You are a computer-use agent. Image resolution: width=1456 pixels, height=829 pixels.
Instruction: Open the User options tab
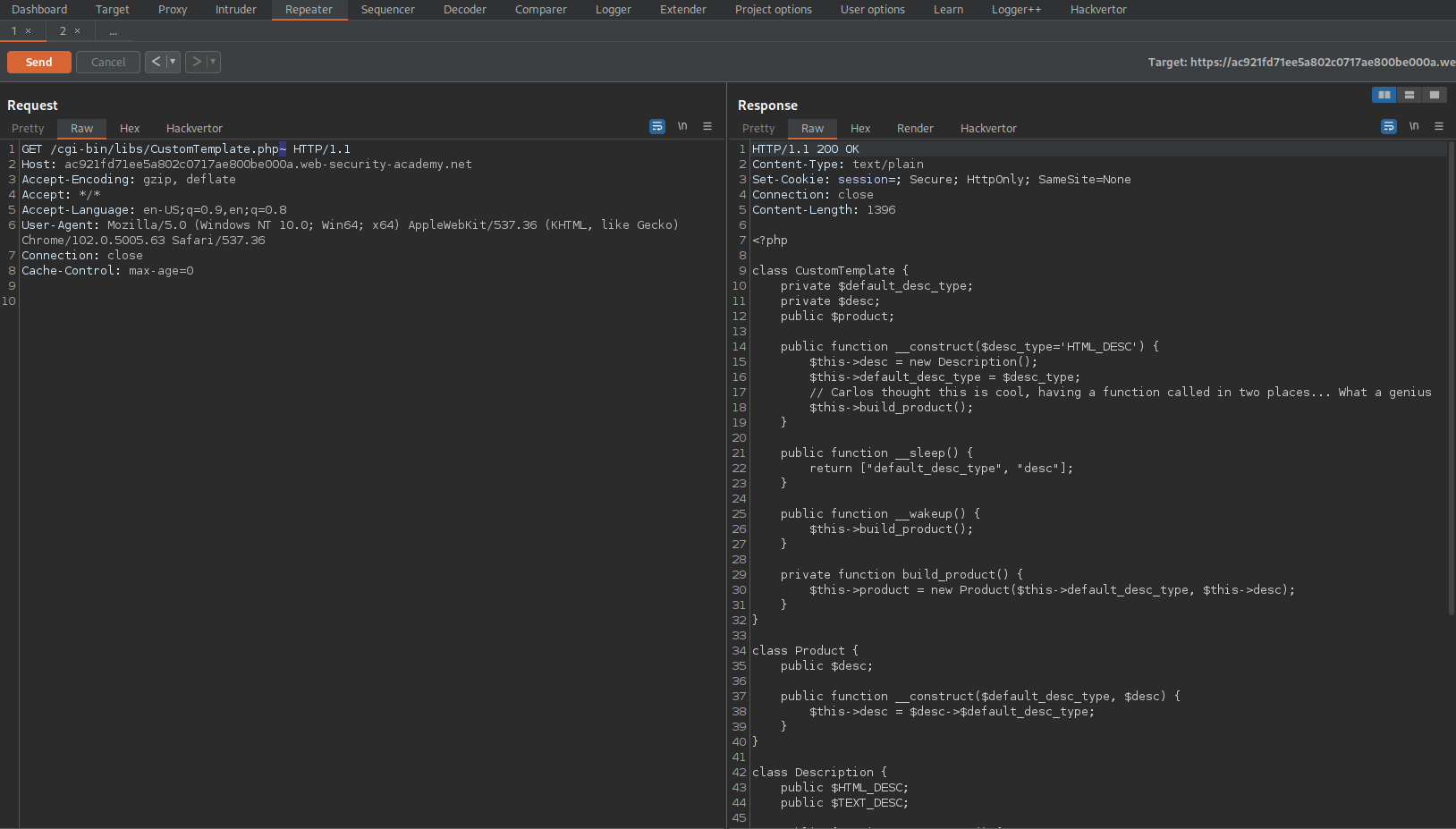point(873,10)
